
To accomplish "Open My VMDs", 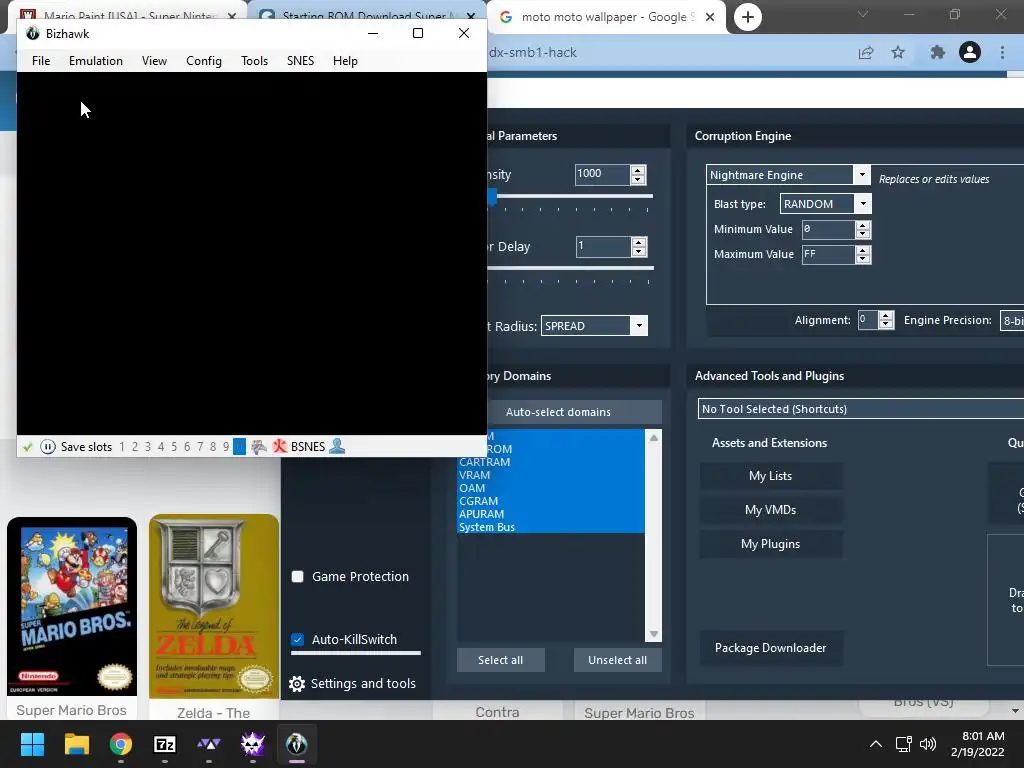I will (x=771, y=510).
